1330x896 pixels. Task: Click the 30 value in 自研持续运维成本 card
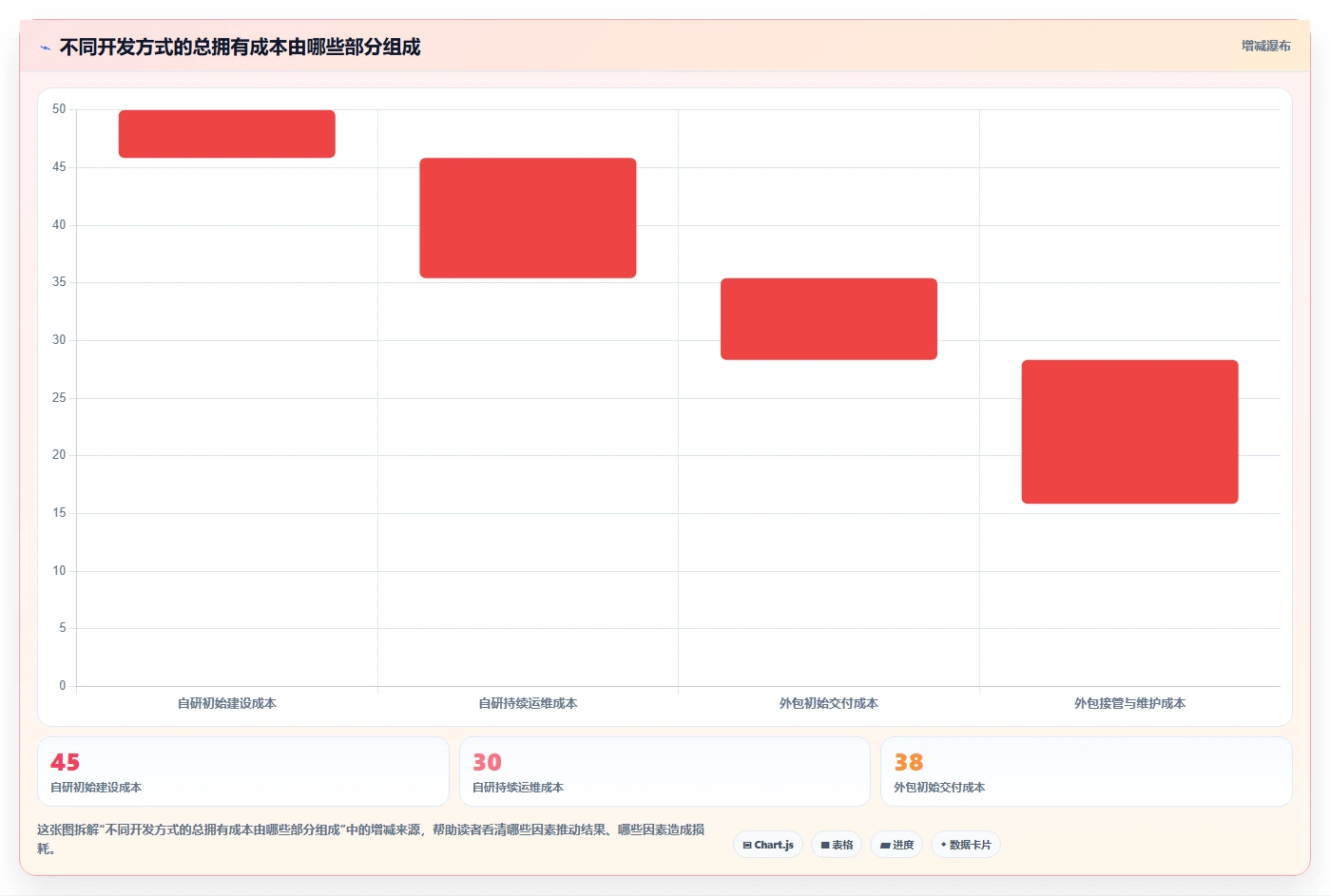pos(487,763)
